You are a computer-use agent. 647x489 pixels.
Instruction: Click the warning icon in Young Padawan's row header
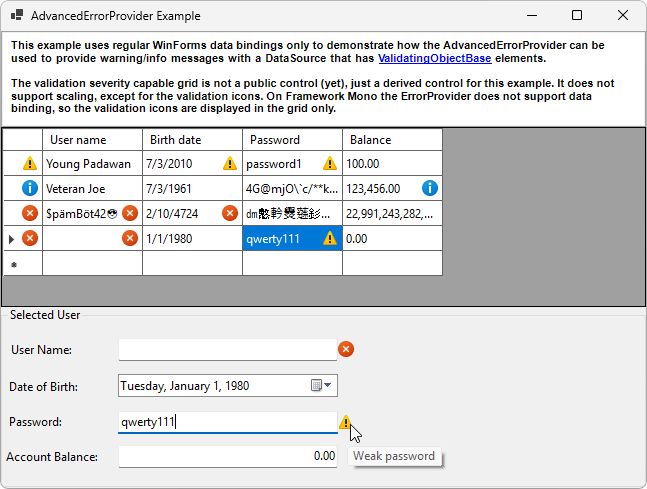tap(30, 163)
